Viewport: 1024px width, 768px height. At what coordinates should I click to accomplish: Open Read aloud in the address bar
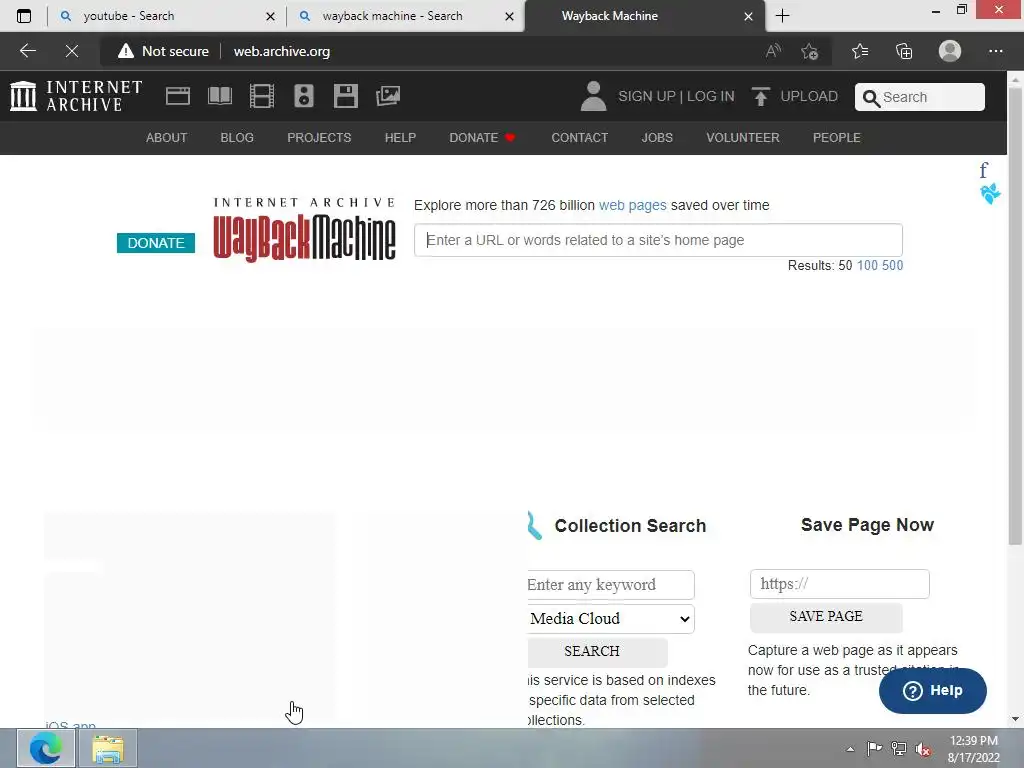pos(773,51)
